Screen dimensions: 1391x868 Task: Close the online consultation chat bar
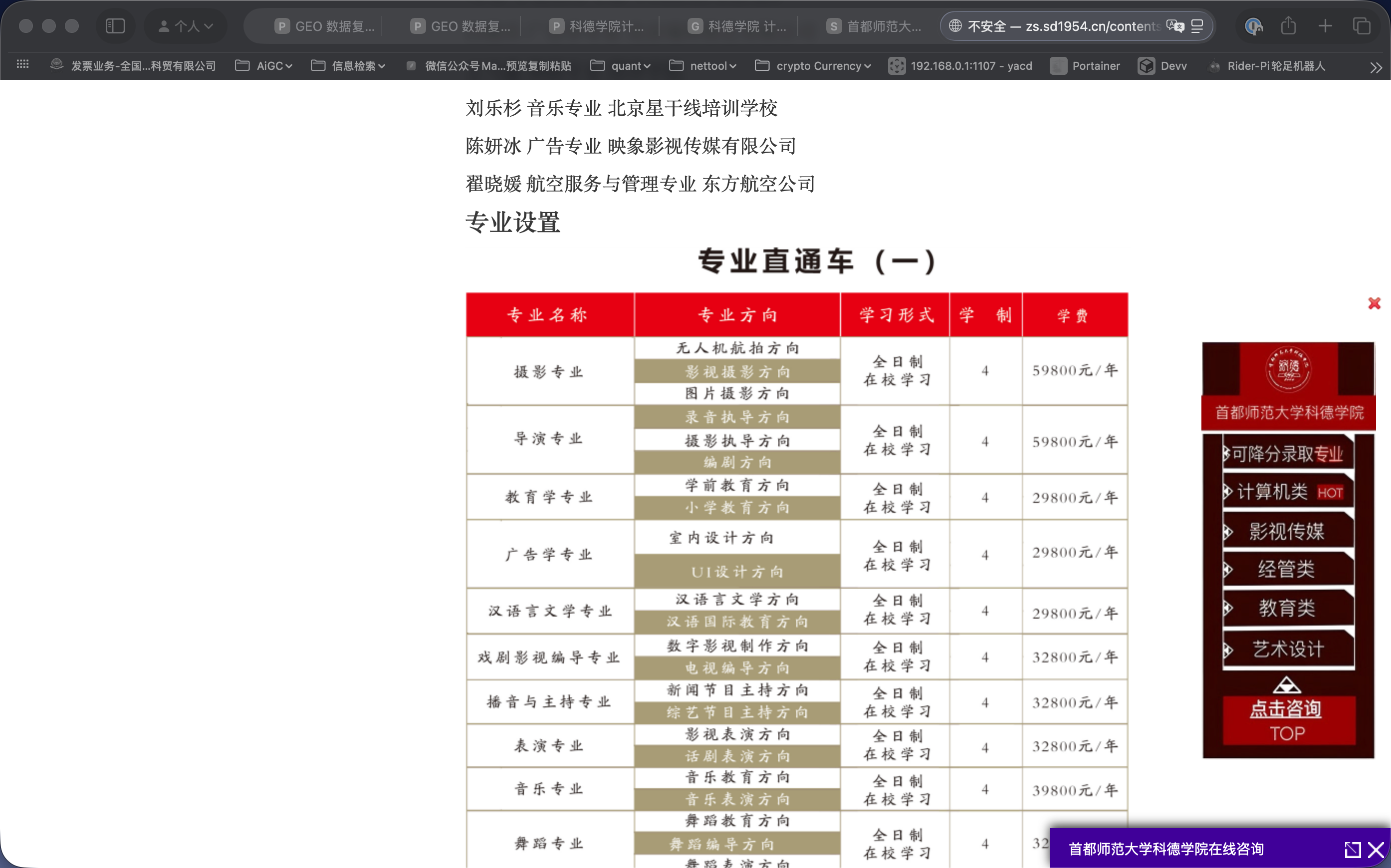1376,849
